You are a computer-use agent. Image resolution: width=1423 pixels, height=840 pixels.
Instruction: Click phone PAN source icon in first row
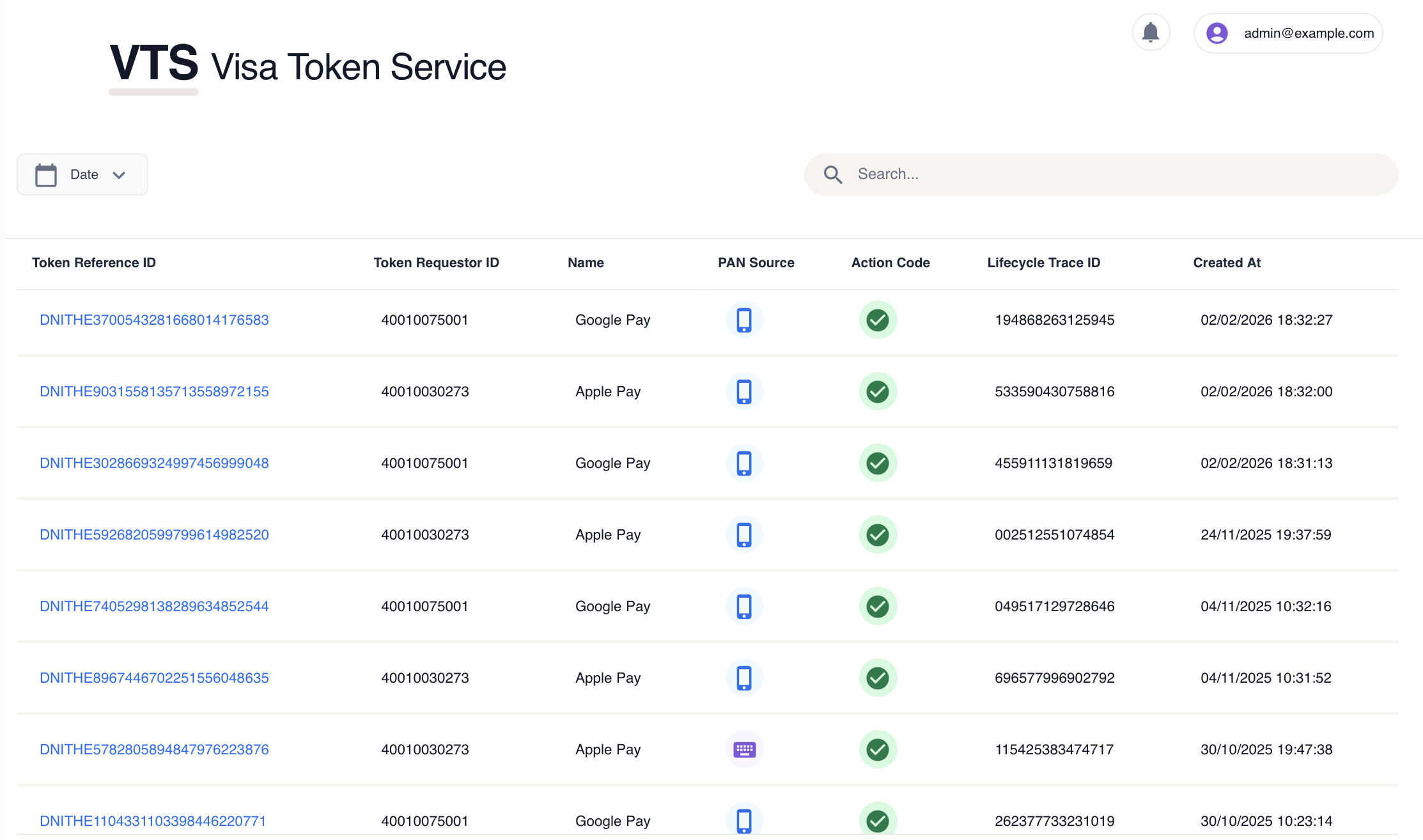coord(744,320)
